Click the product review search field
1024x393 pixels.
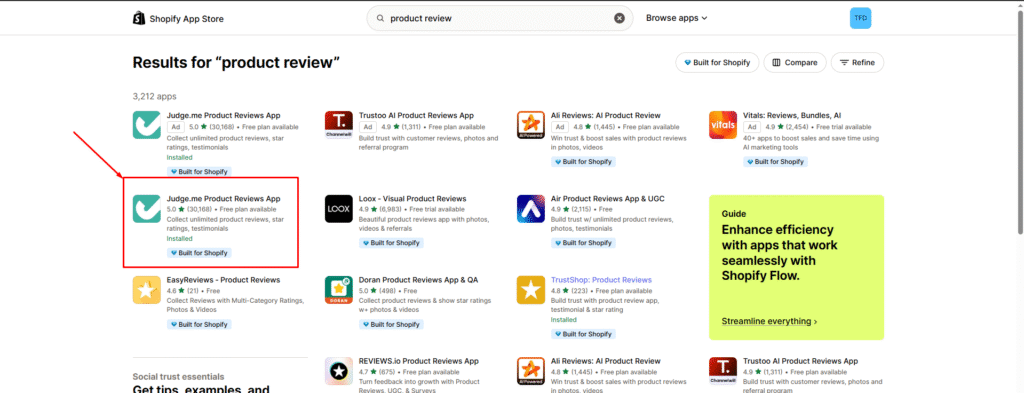point(500,18)
